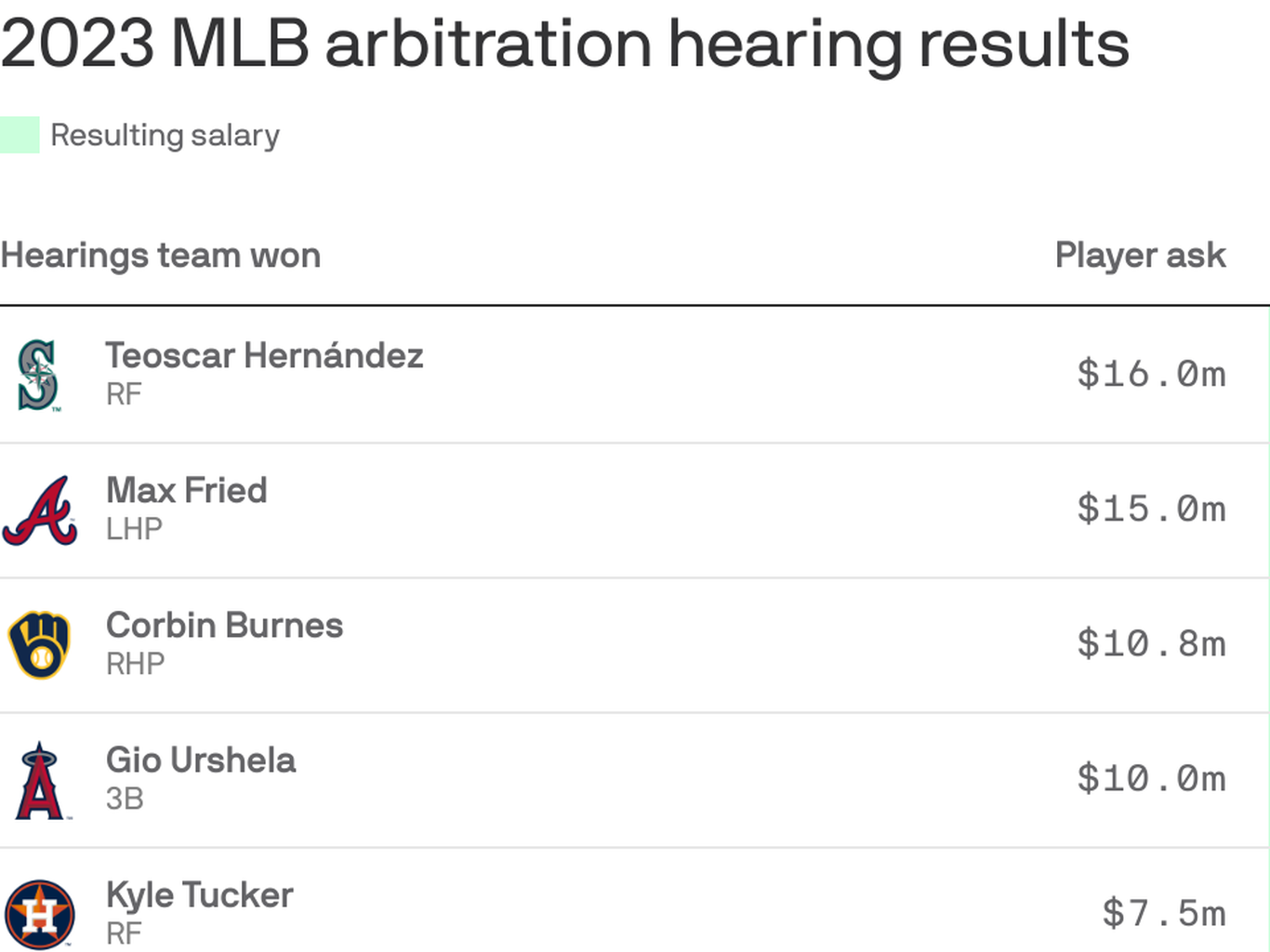Click the $7.5m player ask value
This screenshot has width=1270, height=952.
1164,914
